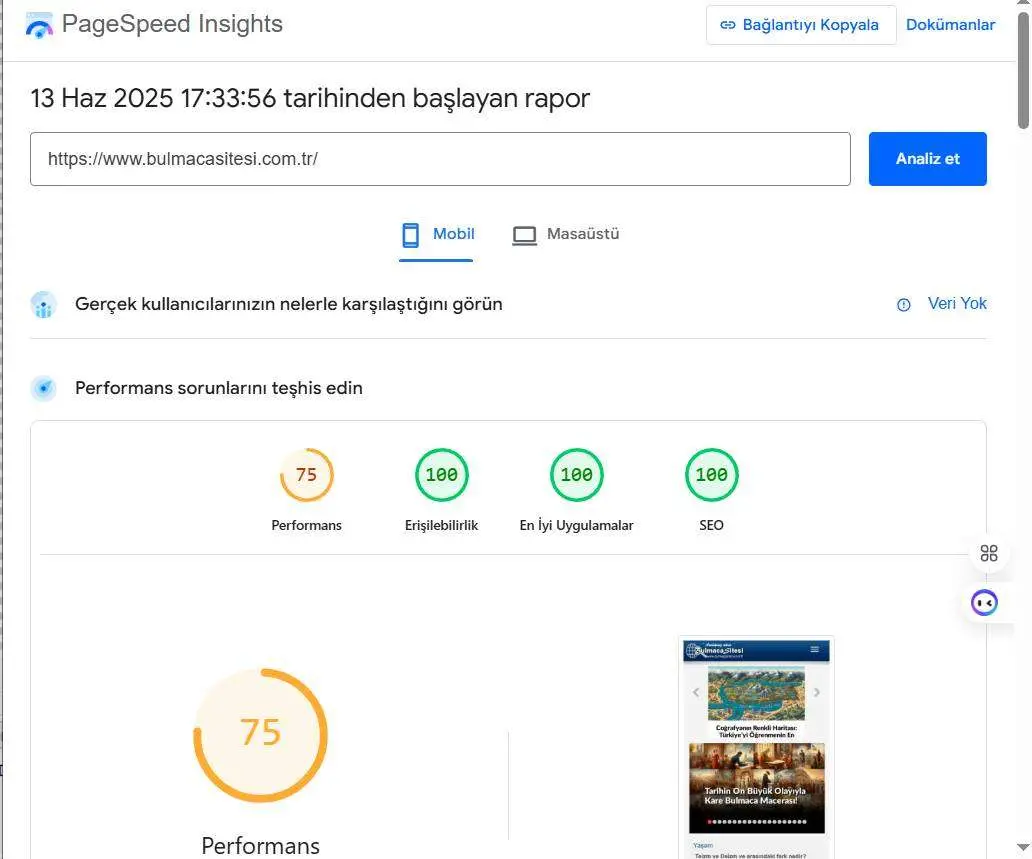
Task: Click the link icon in Bağlantıyı Kopyala
Action: pos(727,25)
